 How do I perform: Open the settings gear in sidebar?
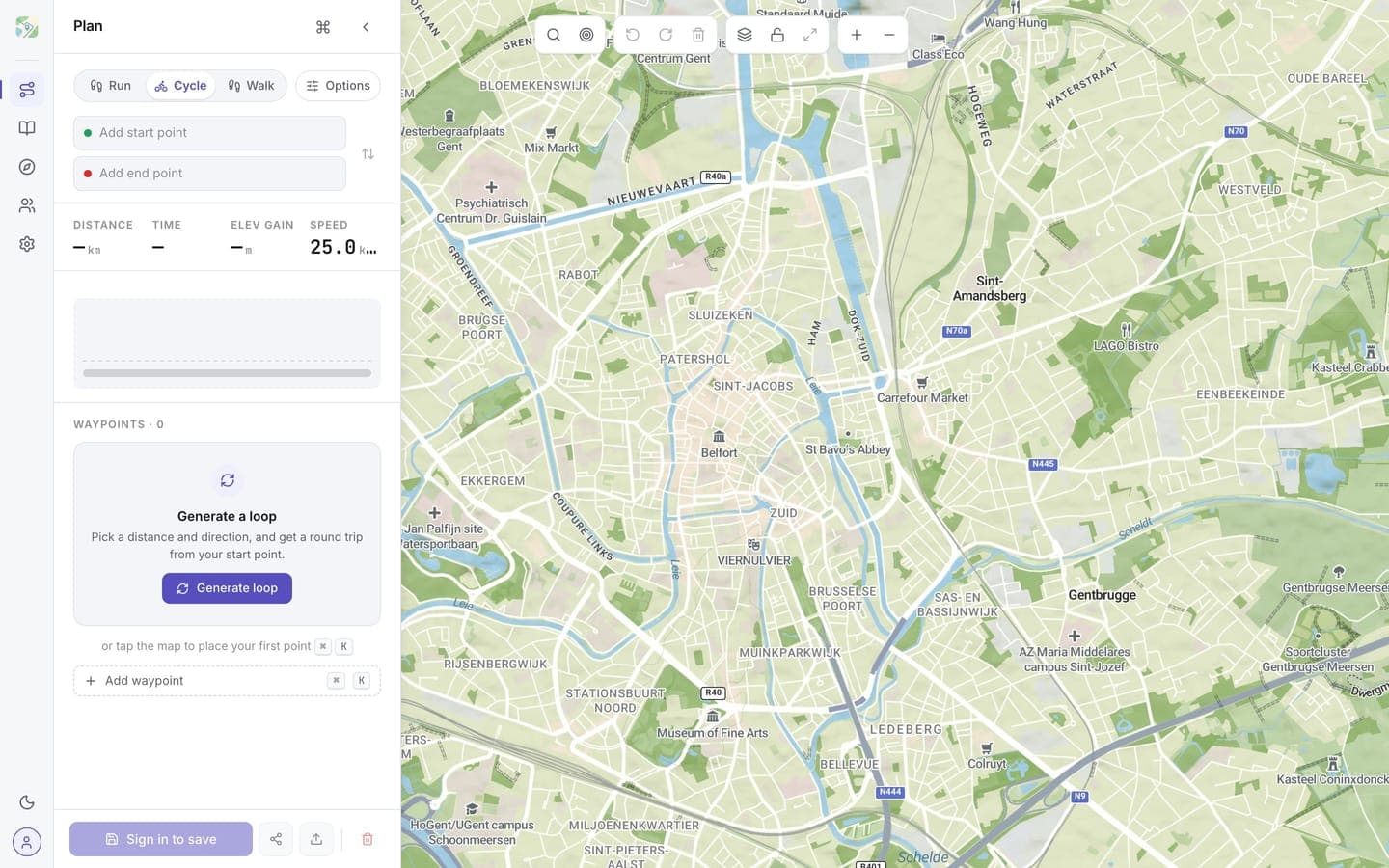(x=27, y=244)
